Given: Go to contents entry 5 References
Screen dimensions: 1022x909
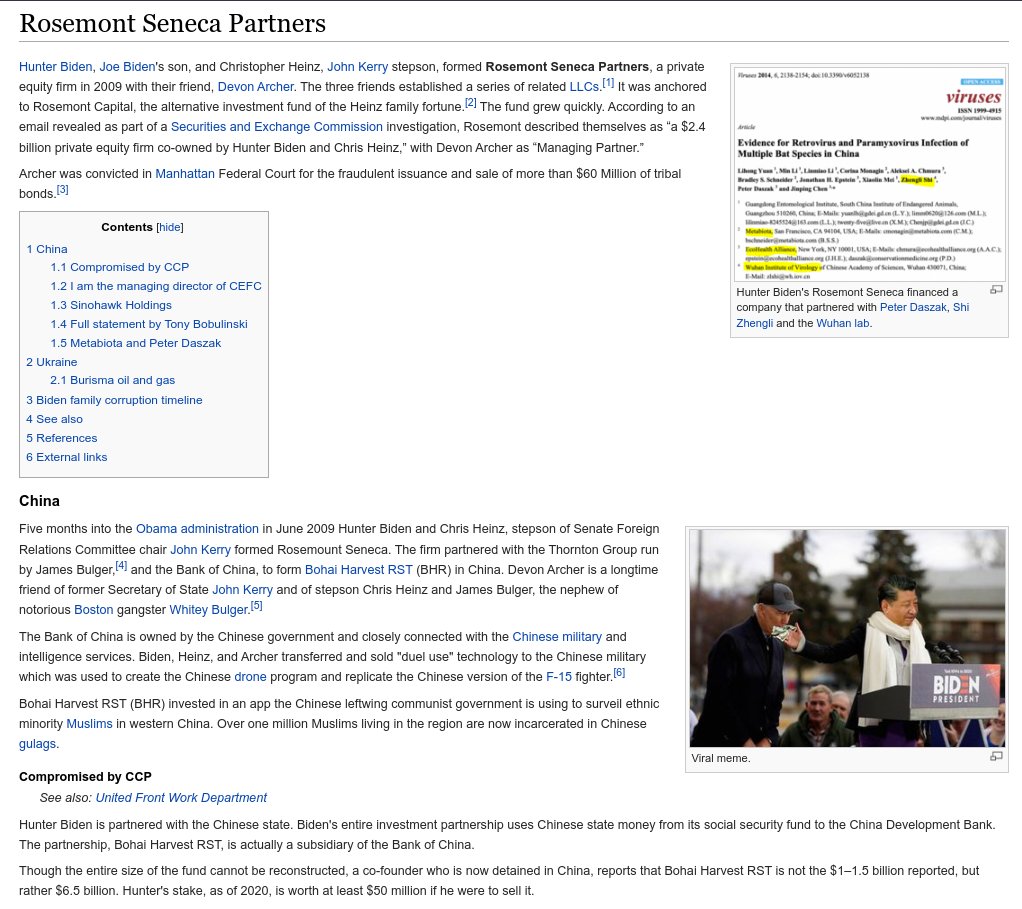Looking at the screenshot, I should click(62, 438).
